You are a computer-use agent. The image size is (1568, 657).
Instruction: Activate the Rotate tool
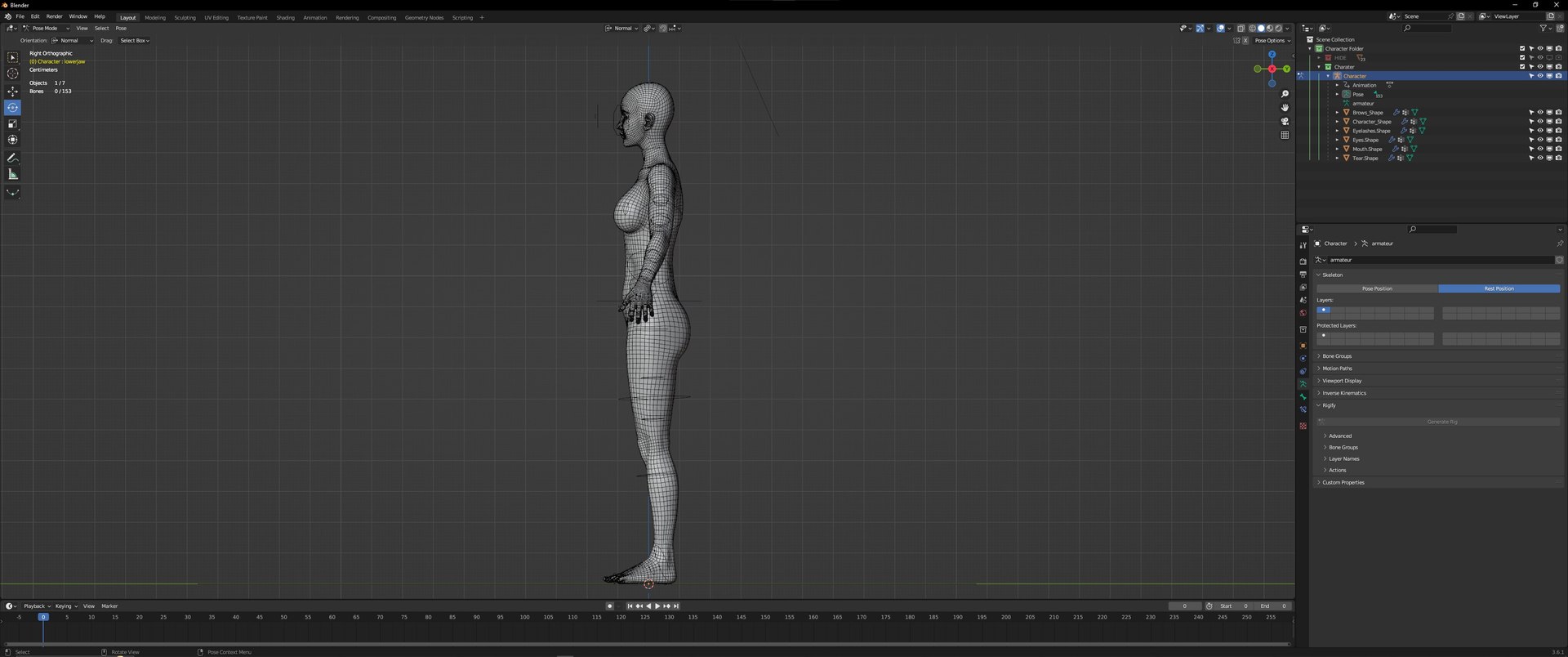[12, 108]
